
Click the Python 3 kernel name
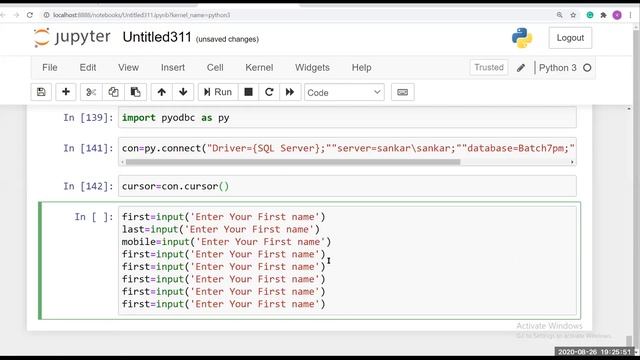[558, 68]
